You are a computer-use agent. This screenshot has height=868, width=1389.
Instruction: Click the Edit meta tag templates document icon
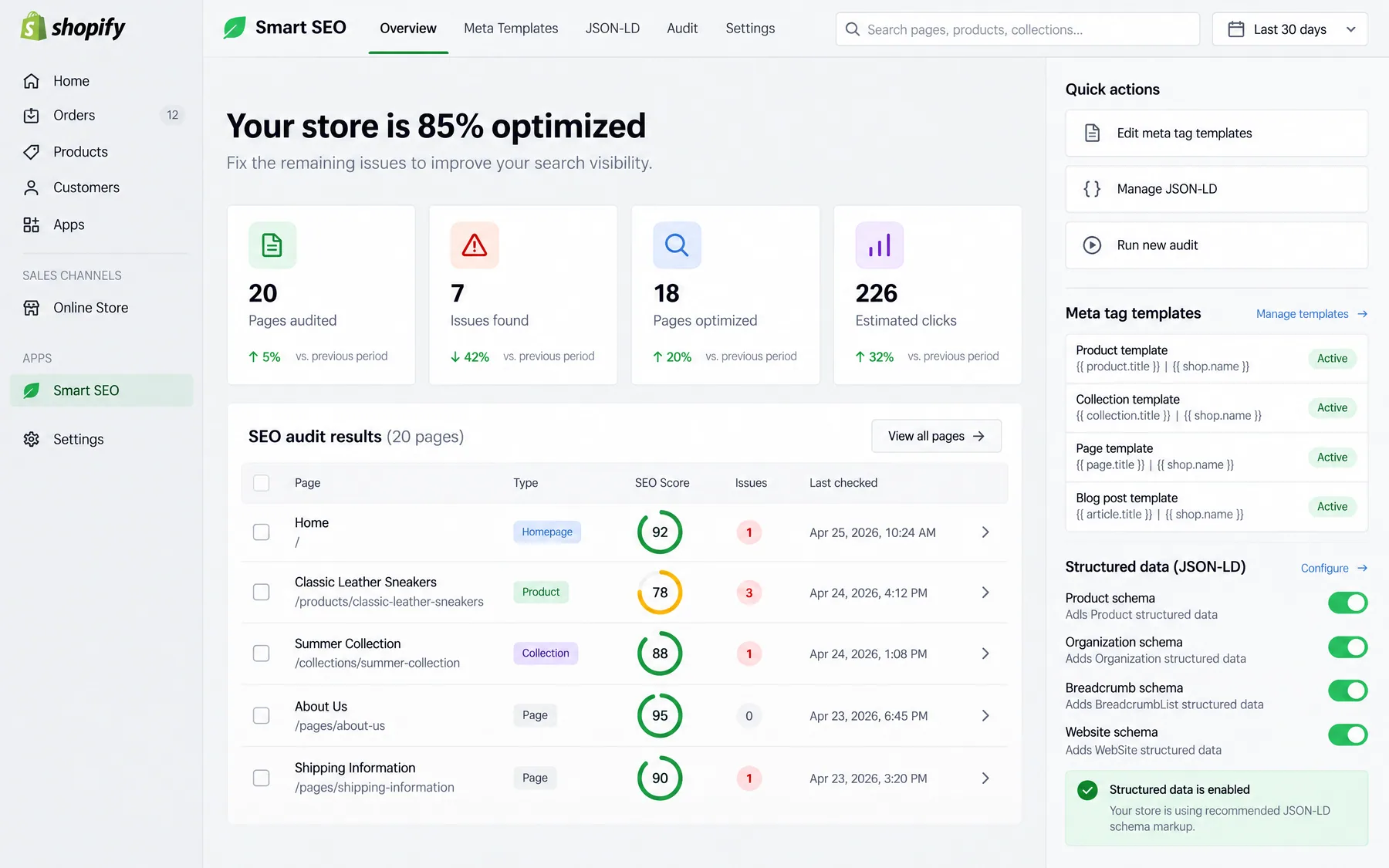(x=1092, y=133)
